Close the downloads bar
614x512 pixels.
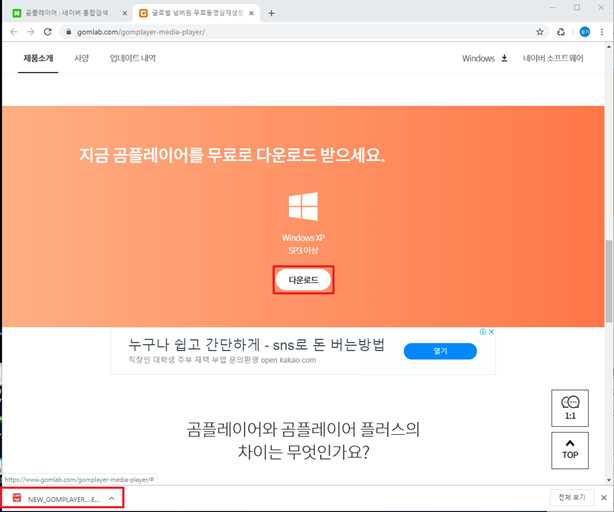coord(604,498)
